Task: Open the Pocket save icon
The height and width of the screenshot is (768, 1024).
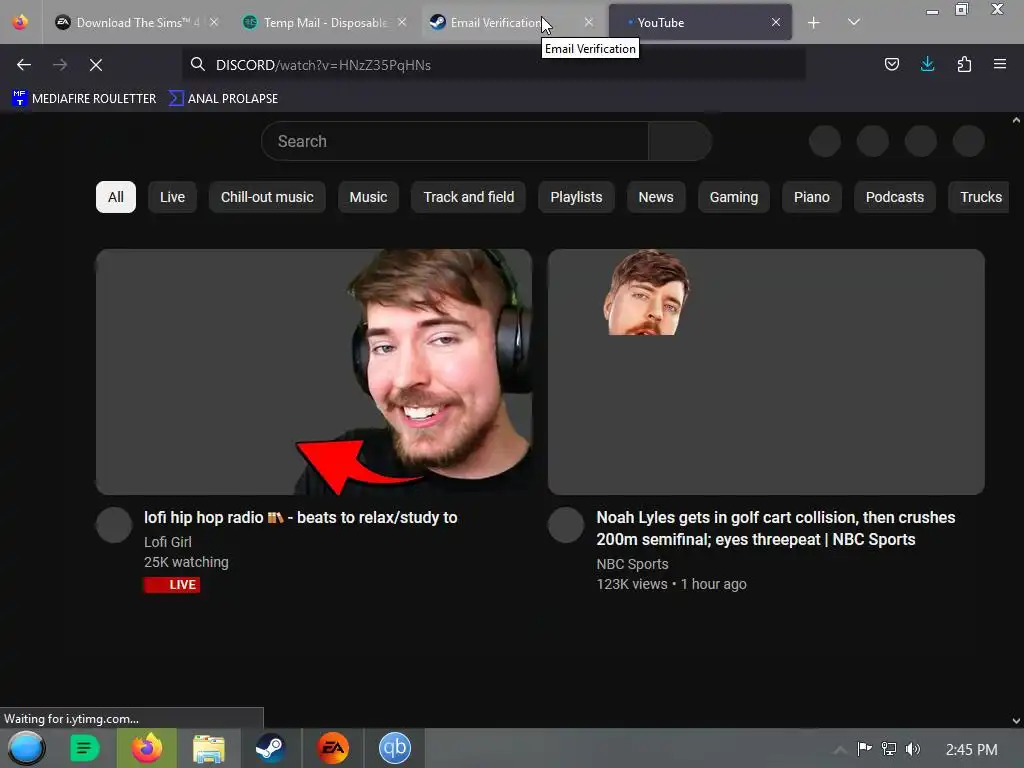Action: coord(891,64)
